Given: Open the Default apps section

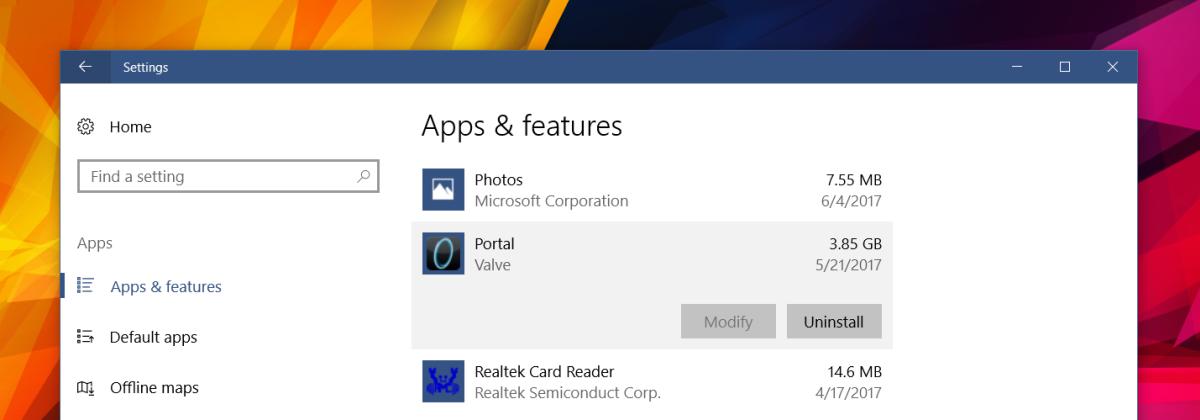Looking at the screenshot, I should click(x=153, y=337).
